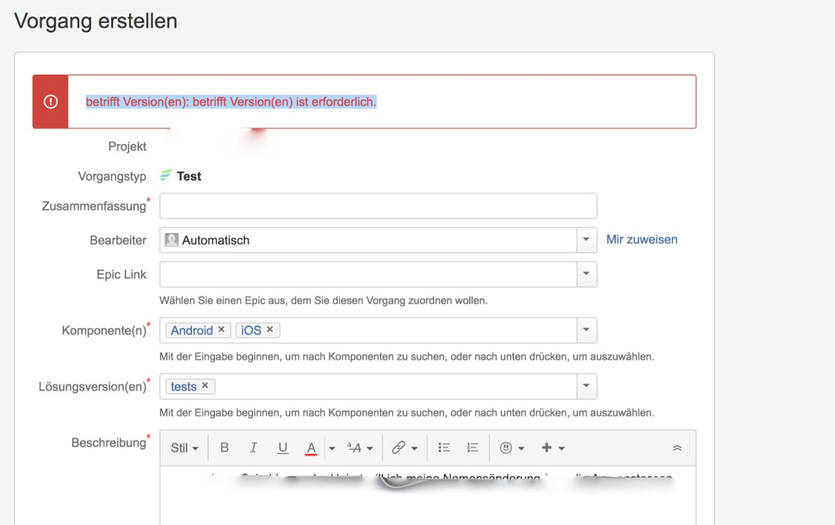The image size is (835, 525).
Task: Open the additional text formatting menu
Action: click(360, 448)
